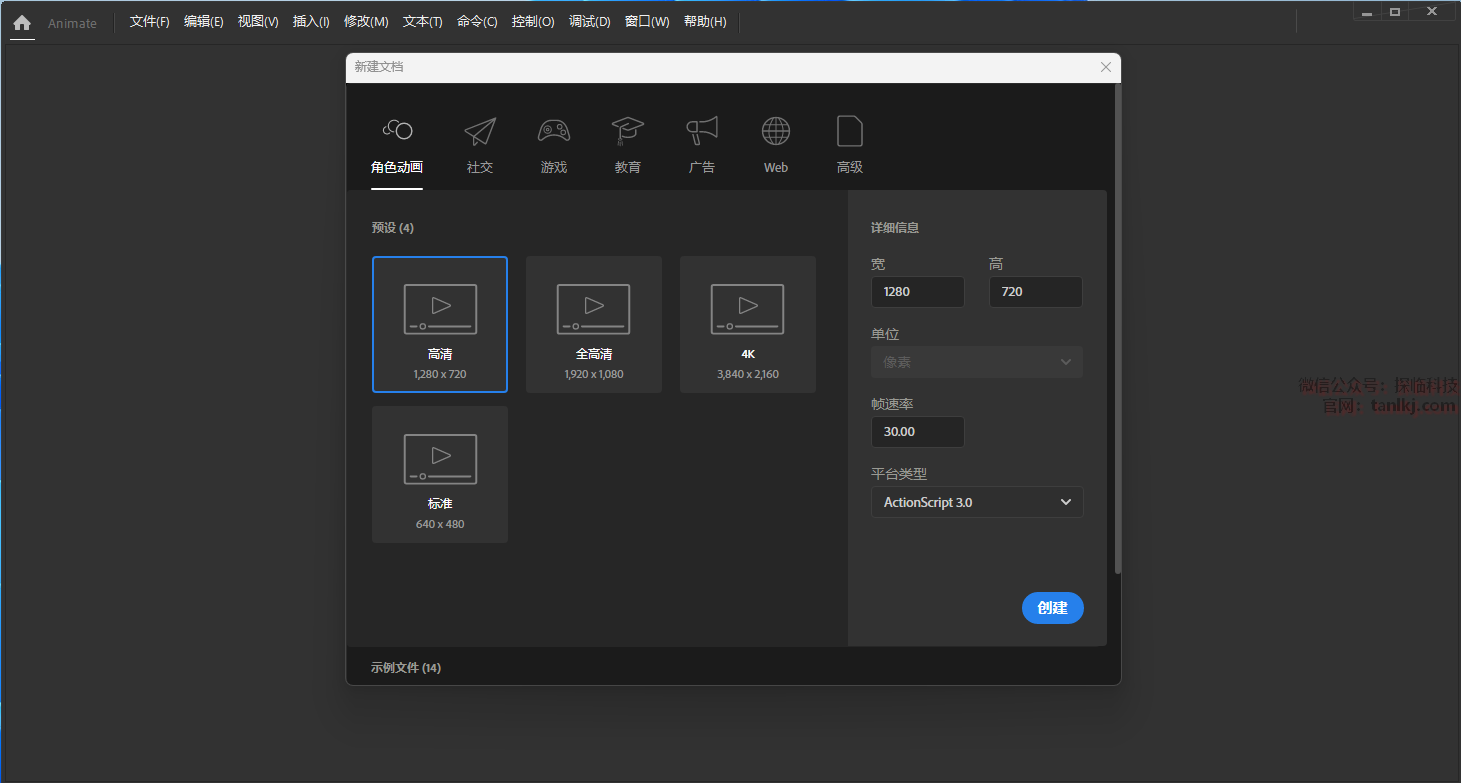The image size is (1461, 783).
Task: Select the Web globe icon
Action: tap(776, 131)
